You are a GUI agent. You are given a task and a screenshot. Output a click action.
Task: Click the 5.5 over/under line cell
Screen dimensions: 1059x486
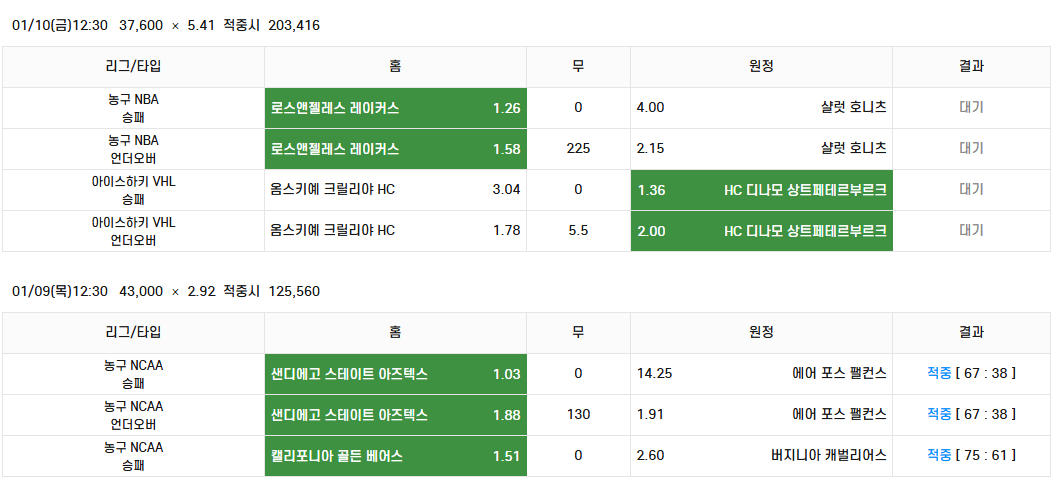[x=578, y=231]
